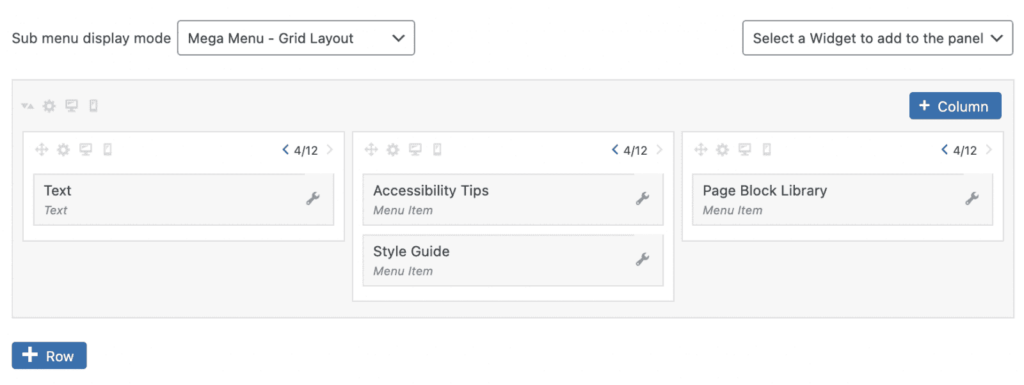Open wrench settings for Page Block Library
Viewport: 1024px width, 385px height.
pyautogui.click(x=972, y=199)
